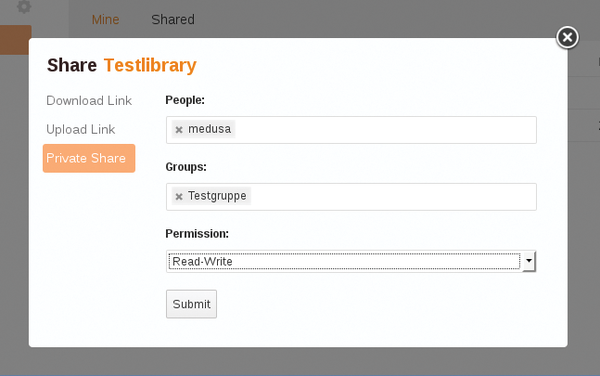Viewport: 600px width, 376px height.
Task: Click the Permission label
Action: [197, 234]
